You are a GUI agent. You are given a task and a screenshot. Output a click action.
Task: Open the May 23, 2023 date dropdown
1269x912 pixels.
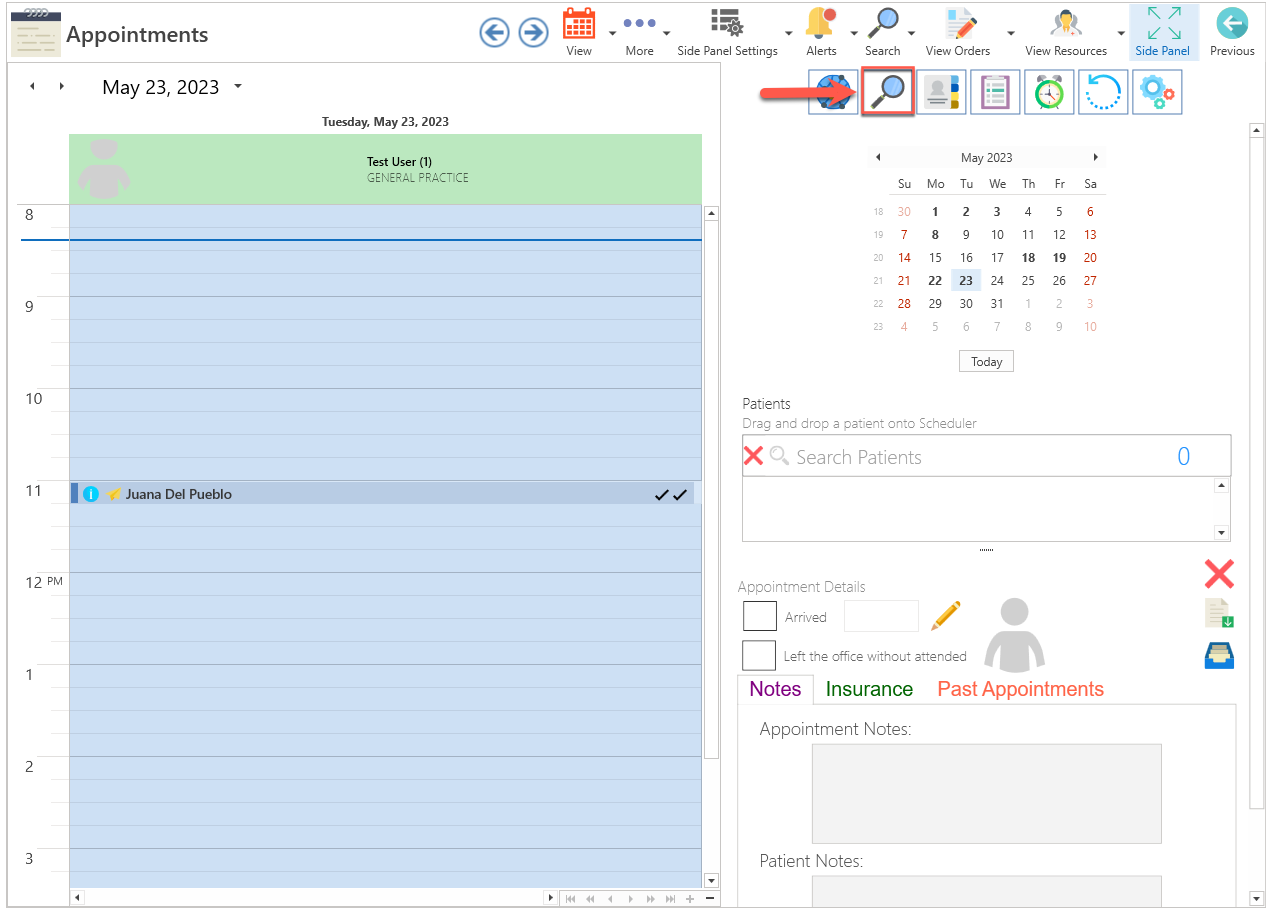[x=238, y=87]
